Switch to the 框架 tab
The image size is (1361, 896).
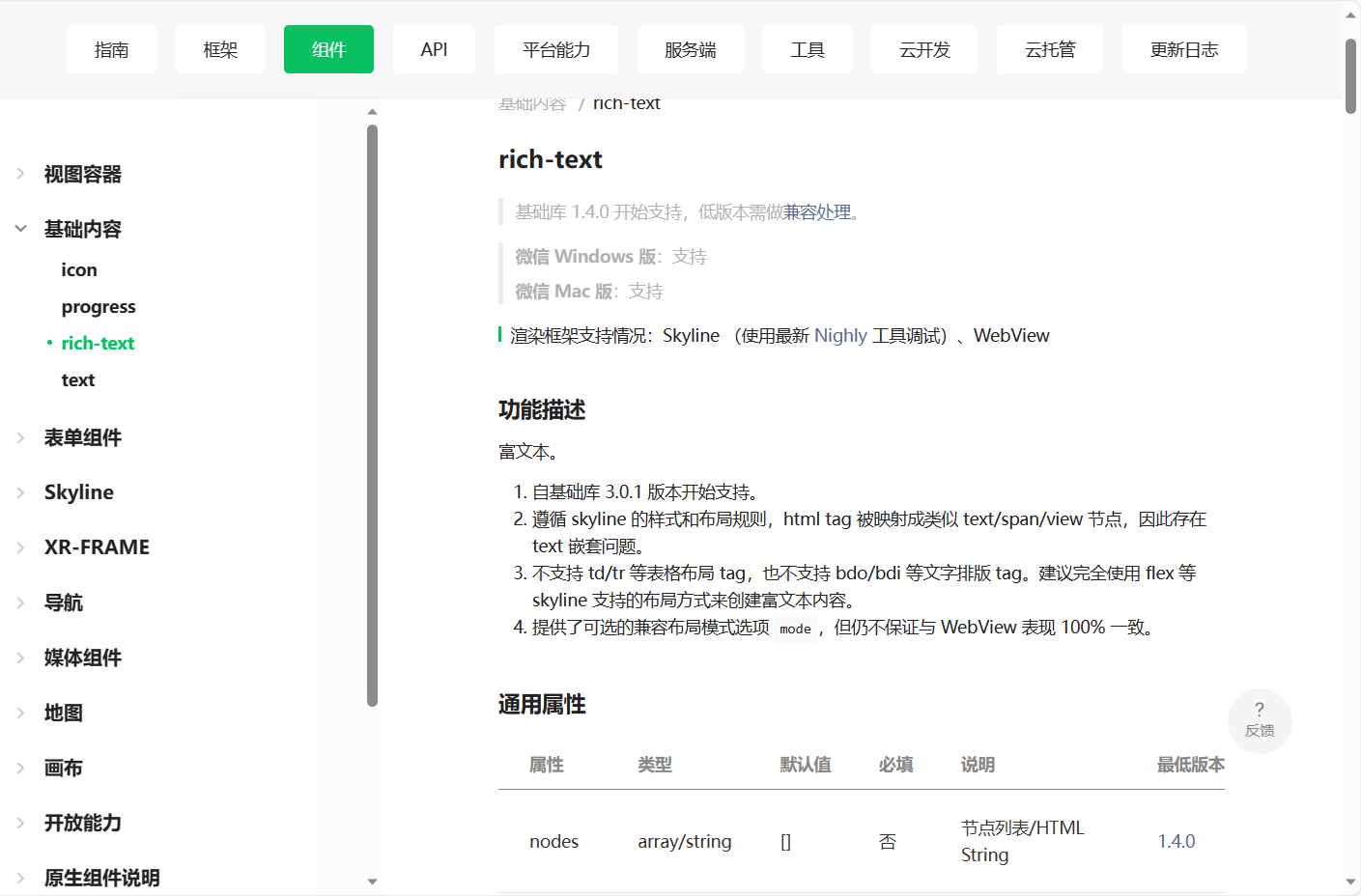point(220,49)
